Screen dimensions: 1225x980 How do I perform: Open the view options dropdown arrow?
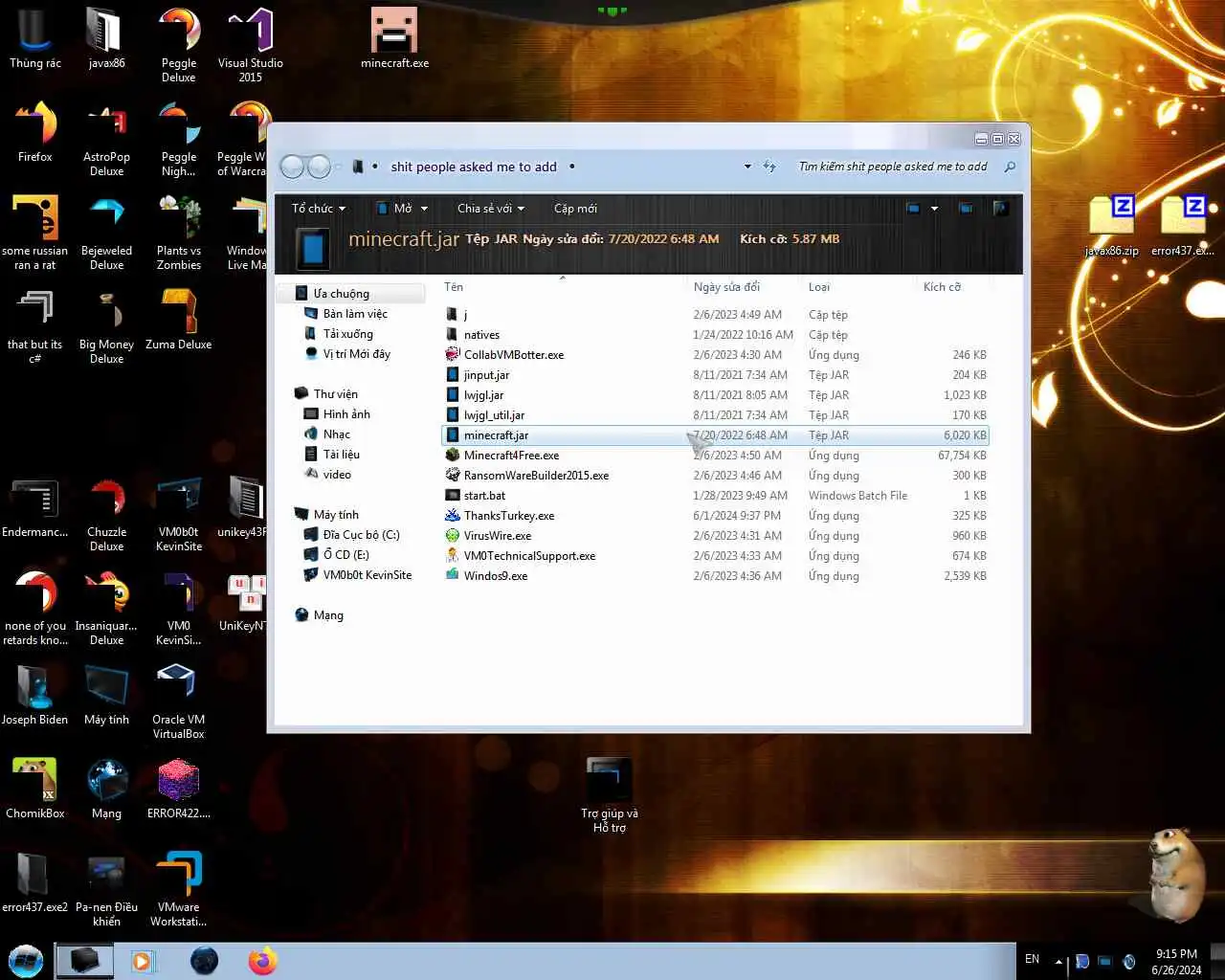pyautogui.click(x=934, y=209)
